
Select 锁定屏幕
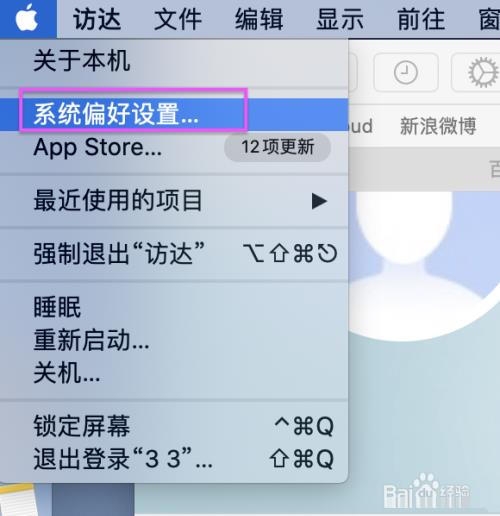tap(174, 426)
